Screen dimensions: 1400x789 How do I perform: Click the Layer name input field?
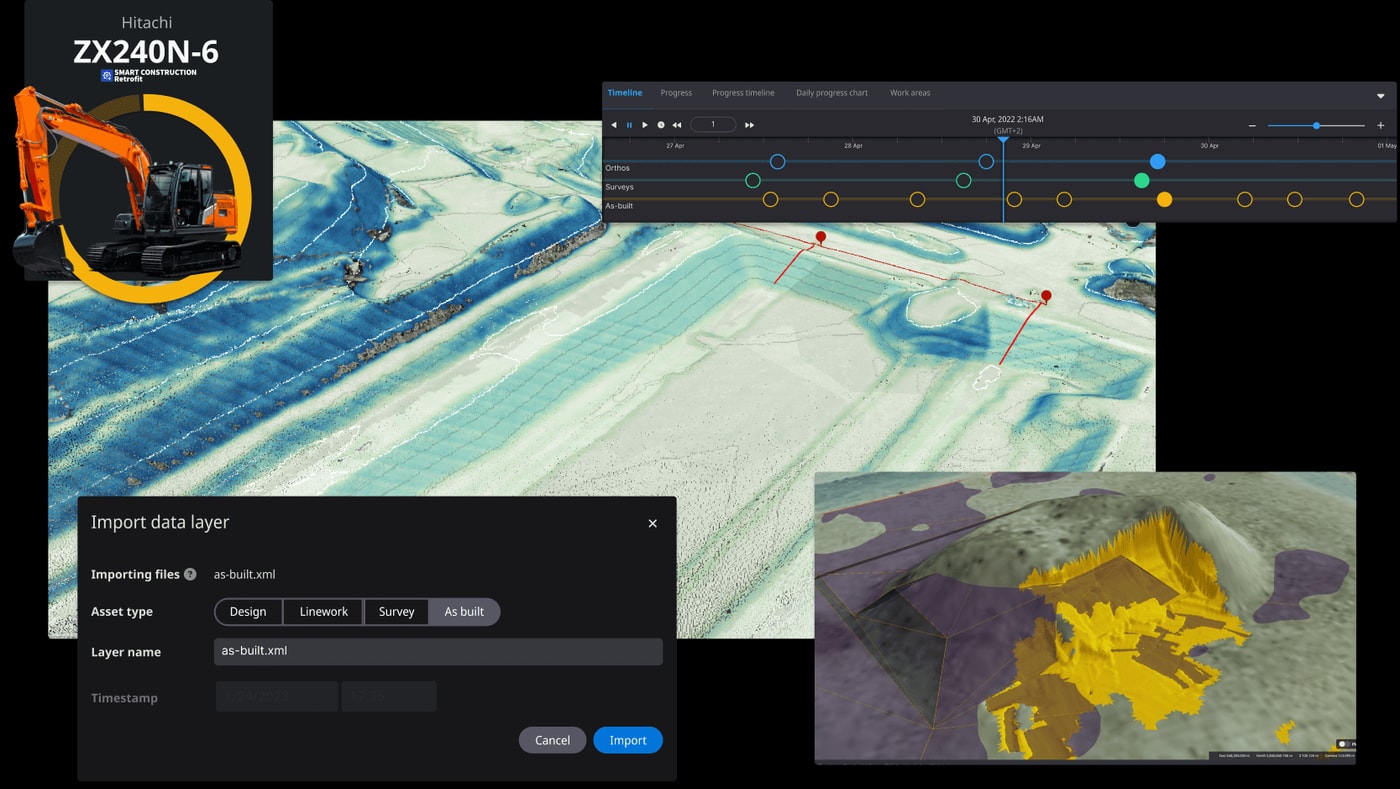438,651
